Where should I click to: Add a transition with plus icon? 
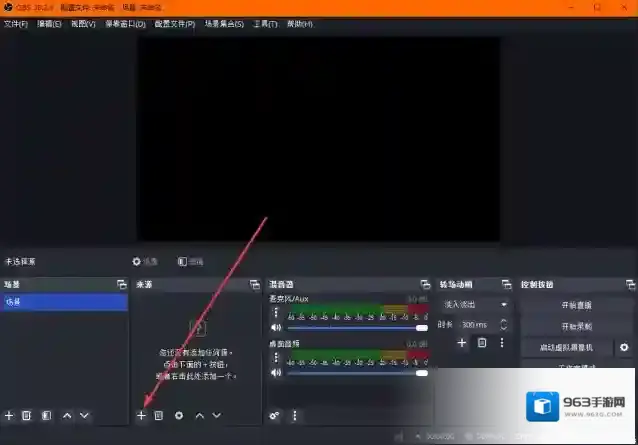click(x=461, y=342)
